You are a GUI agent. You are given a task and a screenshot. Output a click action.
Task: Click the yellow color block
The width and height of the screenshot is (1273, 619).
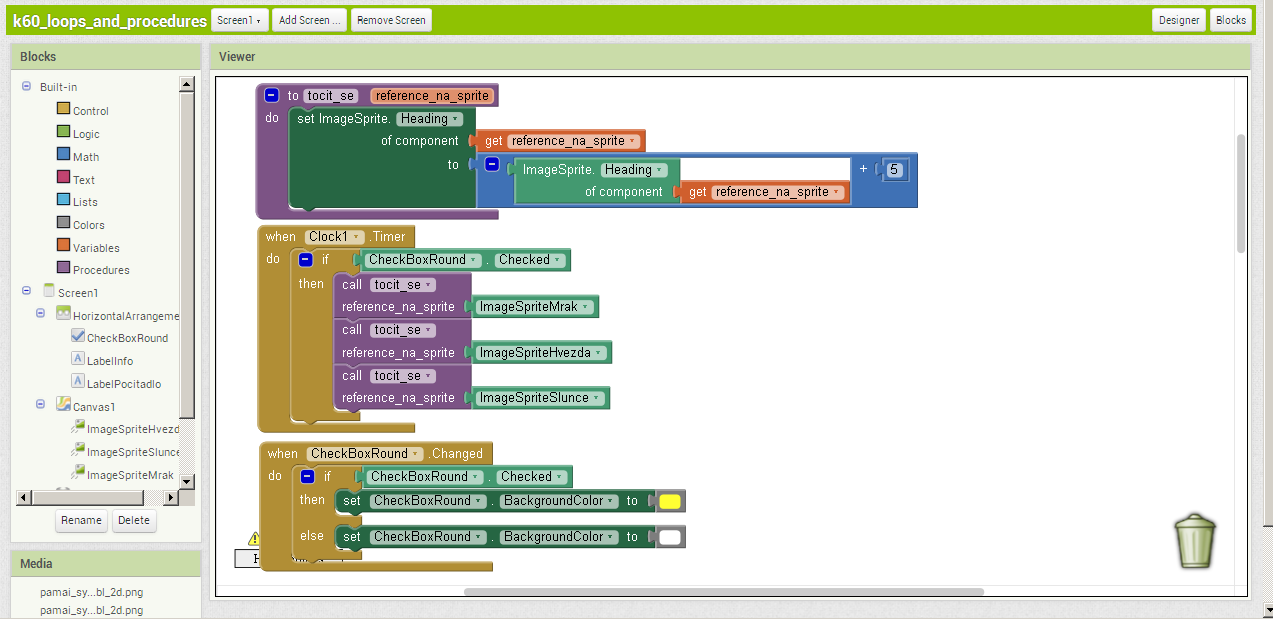click(670, 502)
